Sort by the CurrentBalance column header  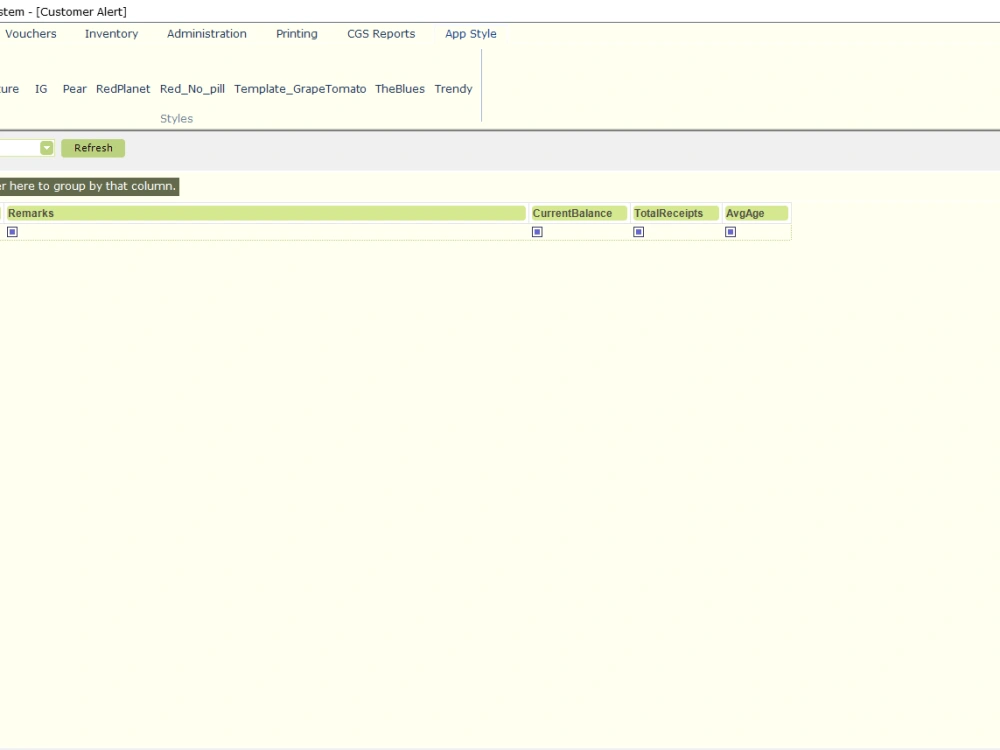coord(579,213)
